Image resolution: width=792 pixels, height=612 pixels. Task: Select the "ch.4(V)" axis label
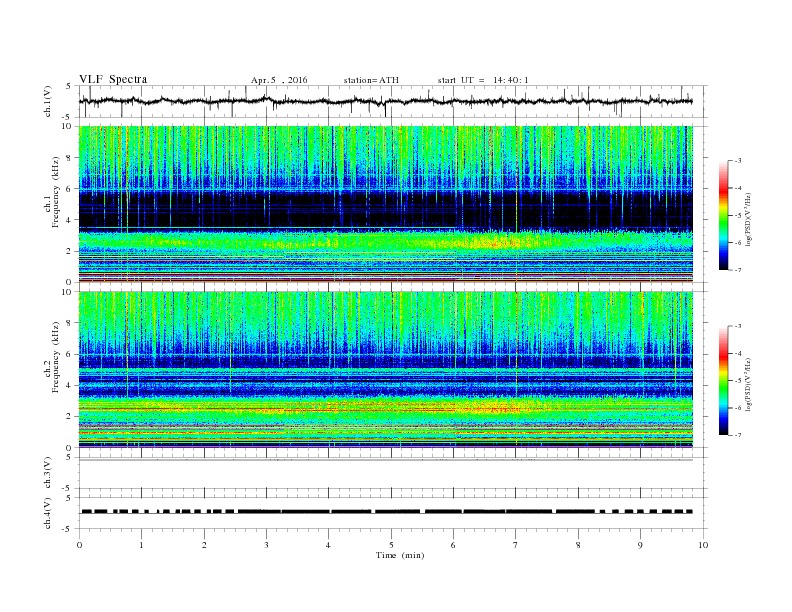click(x=48, y=513)
